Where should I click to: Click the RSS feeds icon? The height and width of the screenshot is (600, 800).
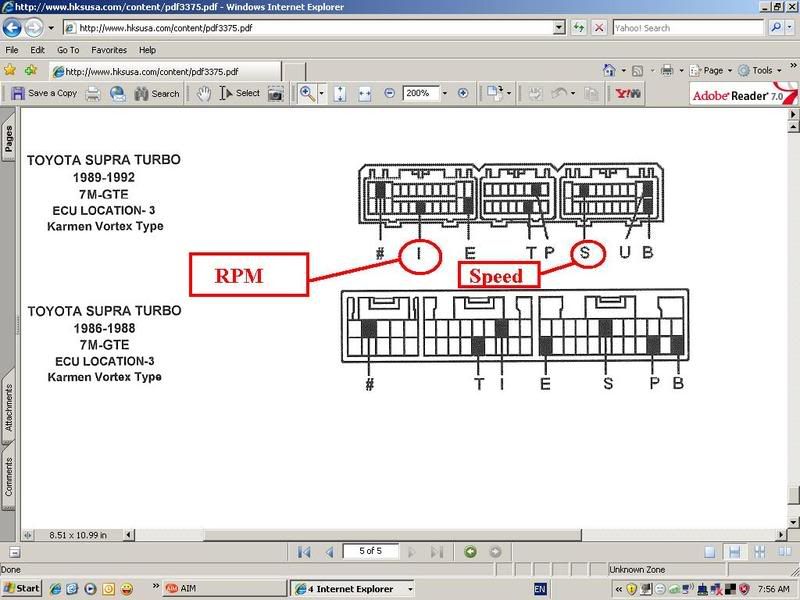(637, 70)
